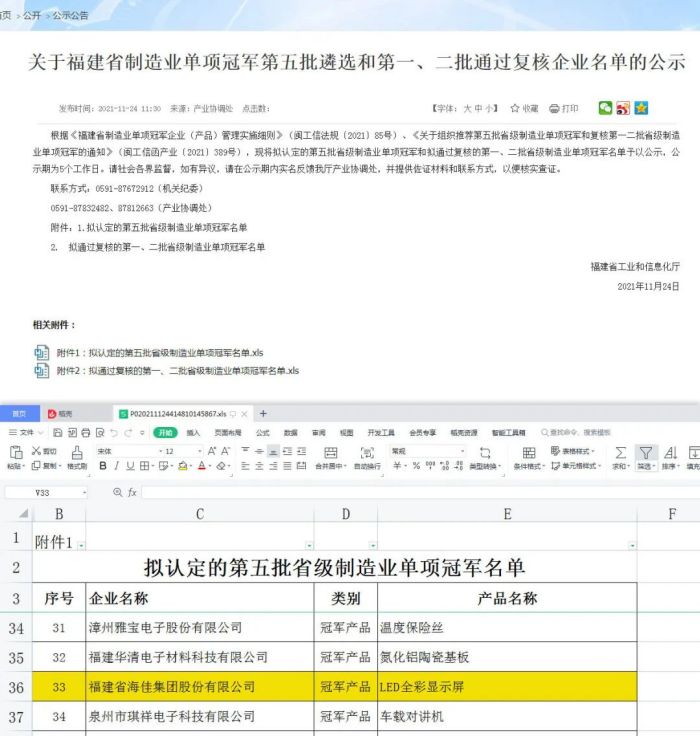Click the WeChat share icon

[605, 108]
